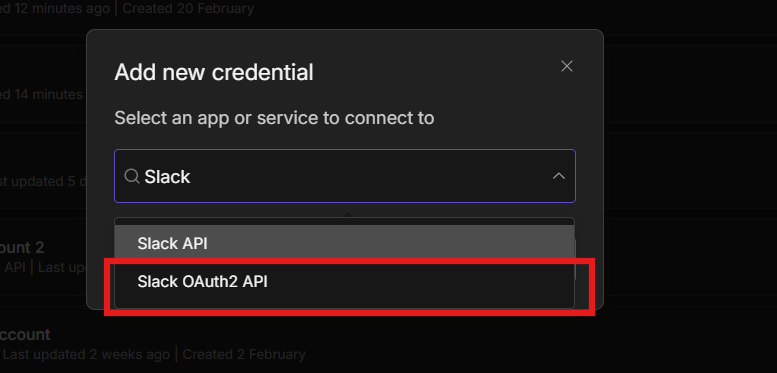Image resolution: width=777 pixels, height=373 pixels.
Task: Click 'Last updated 2 weeks ago' text
Action: point(86,355)
